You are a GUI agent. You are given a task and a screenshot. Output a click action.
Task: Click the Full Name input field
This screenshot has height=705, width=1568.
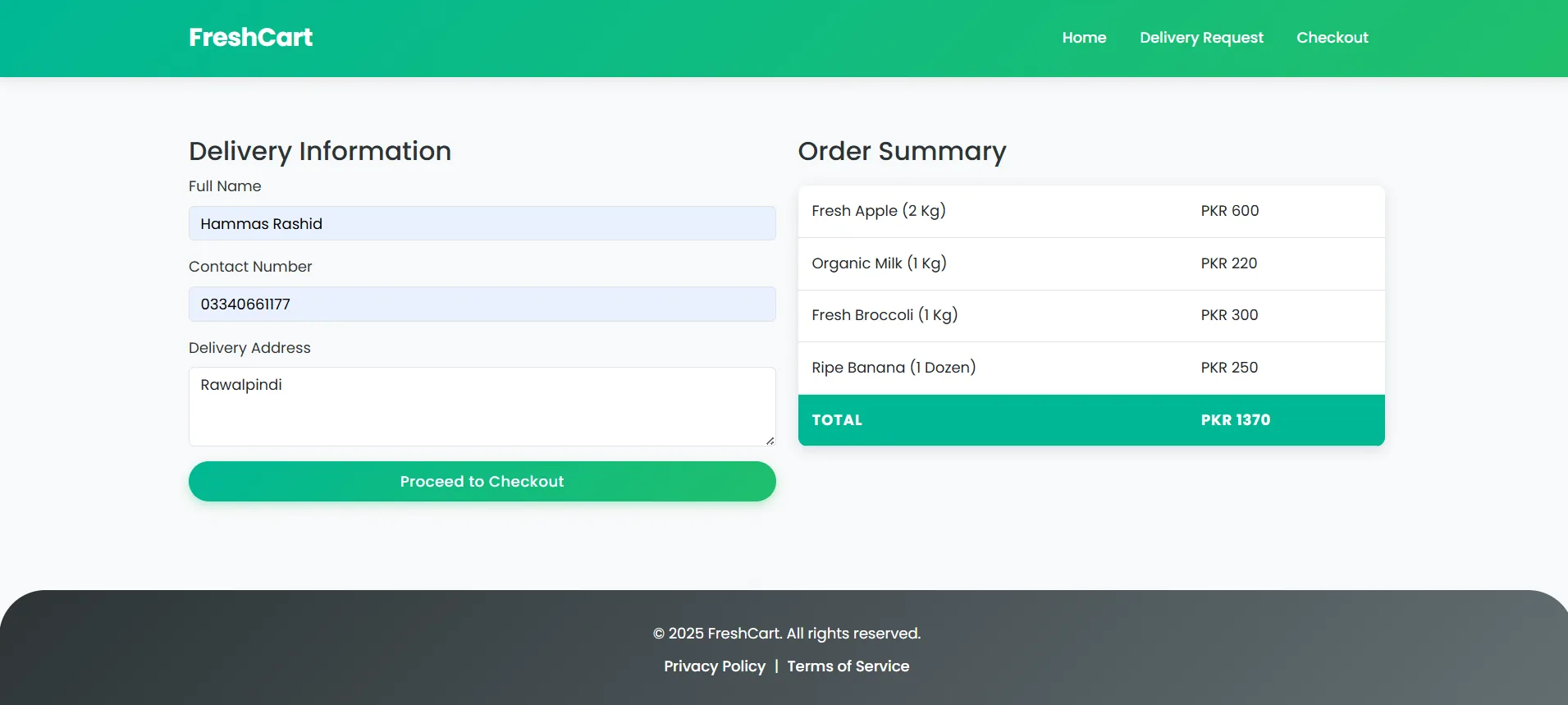pos(482,223)
